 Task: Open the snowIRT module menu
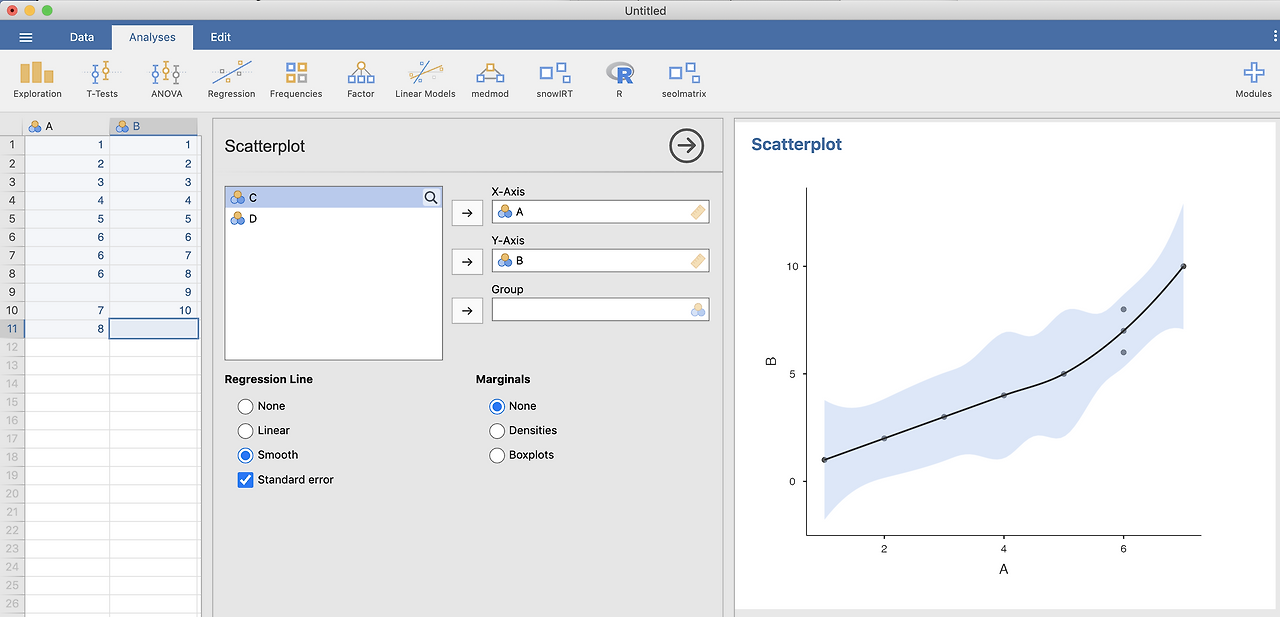click(x=554, y=79)
